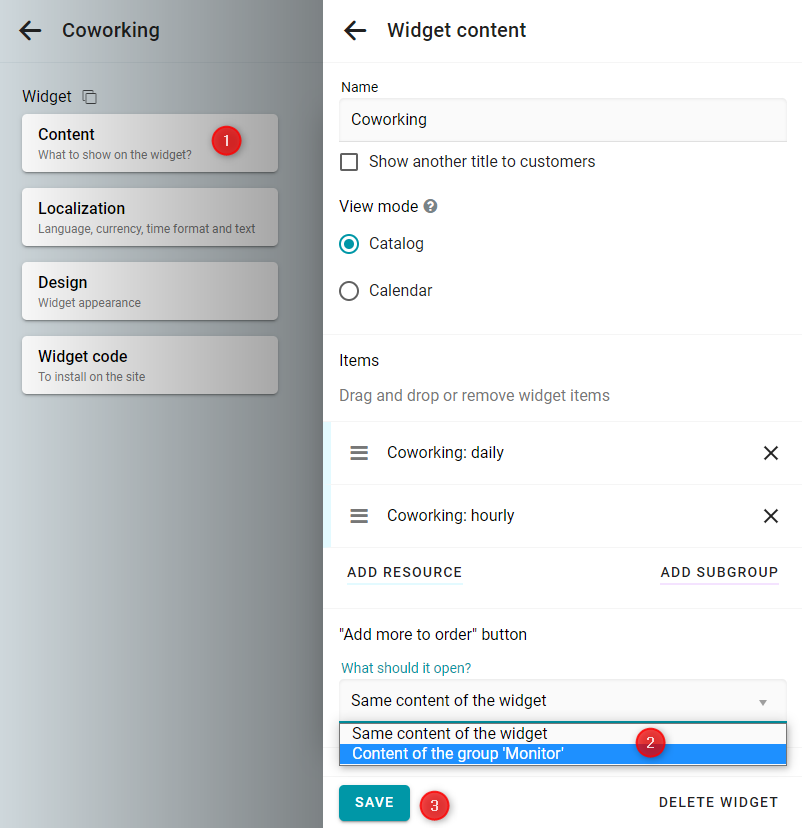
Task: Click the back arrow beside Widget content
Action: (355, 31)
